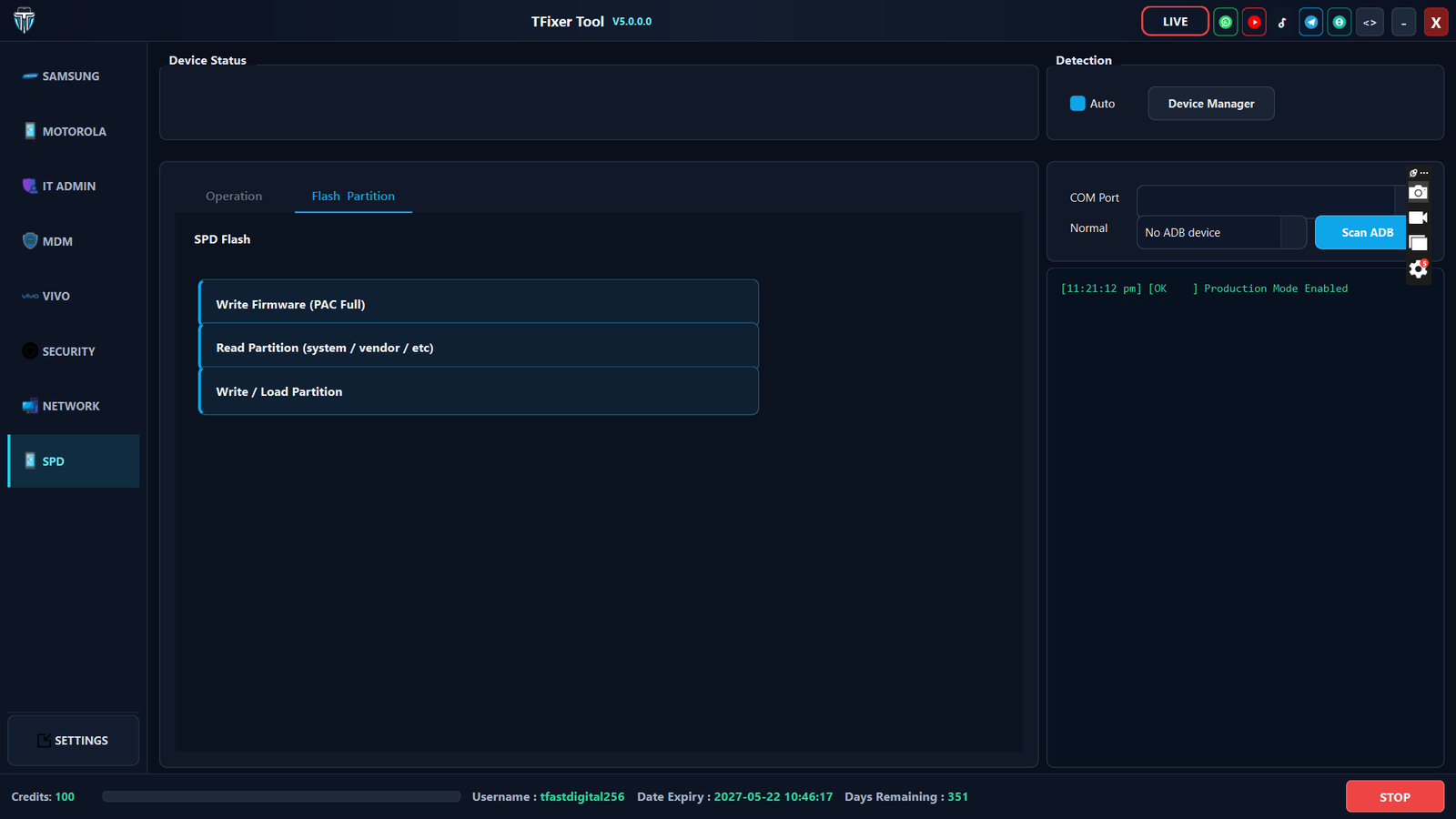The width and height of the screenshot is (1456, 819).
Task: Open the Vivo sidebar section
Action: [74, 296]
